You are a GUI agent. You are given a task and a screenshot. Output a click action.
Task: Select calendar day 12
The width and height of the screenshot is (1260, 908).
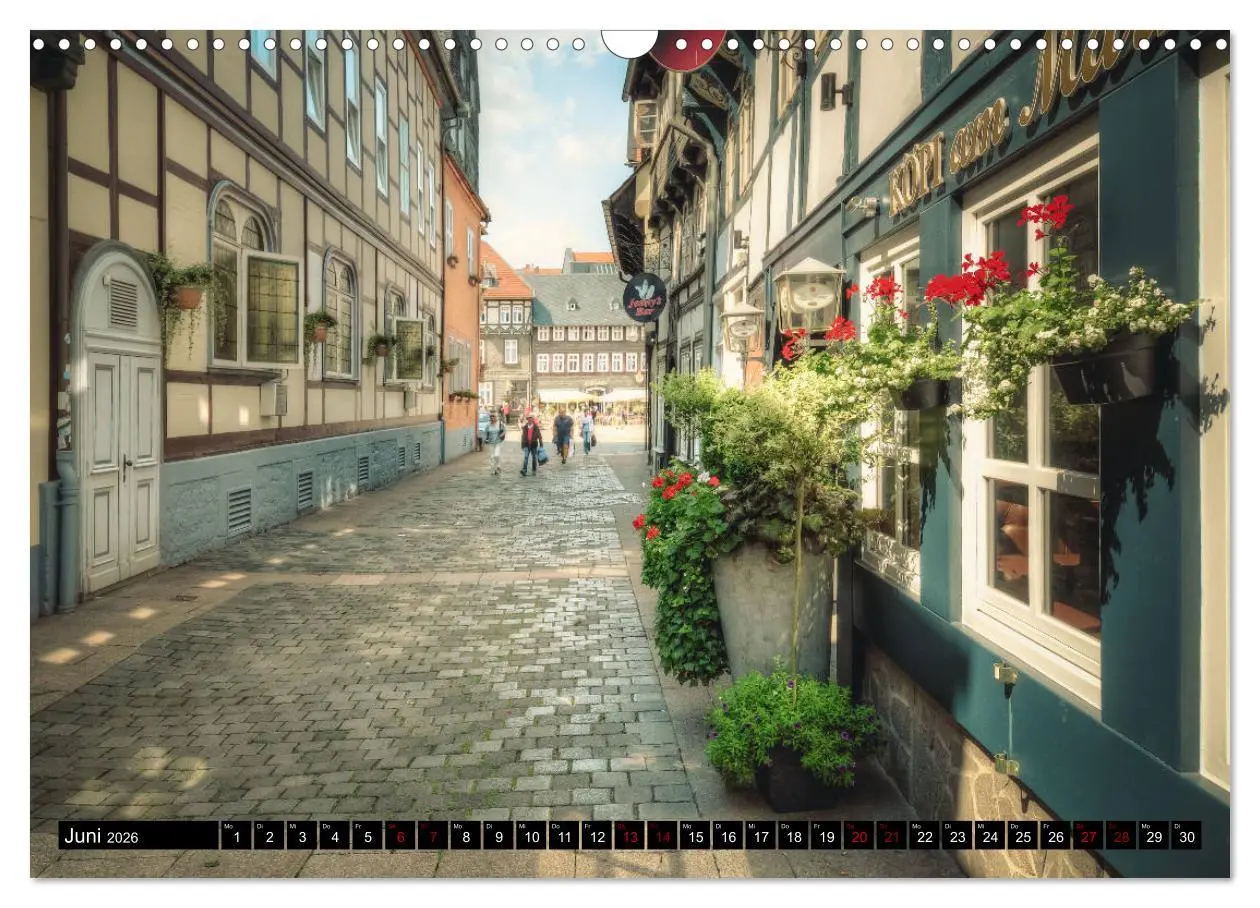pos(597,836)
